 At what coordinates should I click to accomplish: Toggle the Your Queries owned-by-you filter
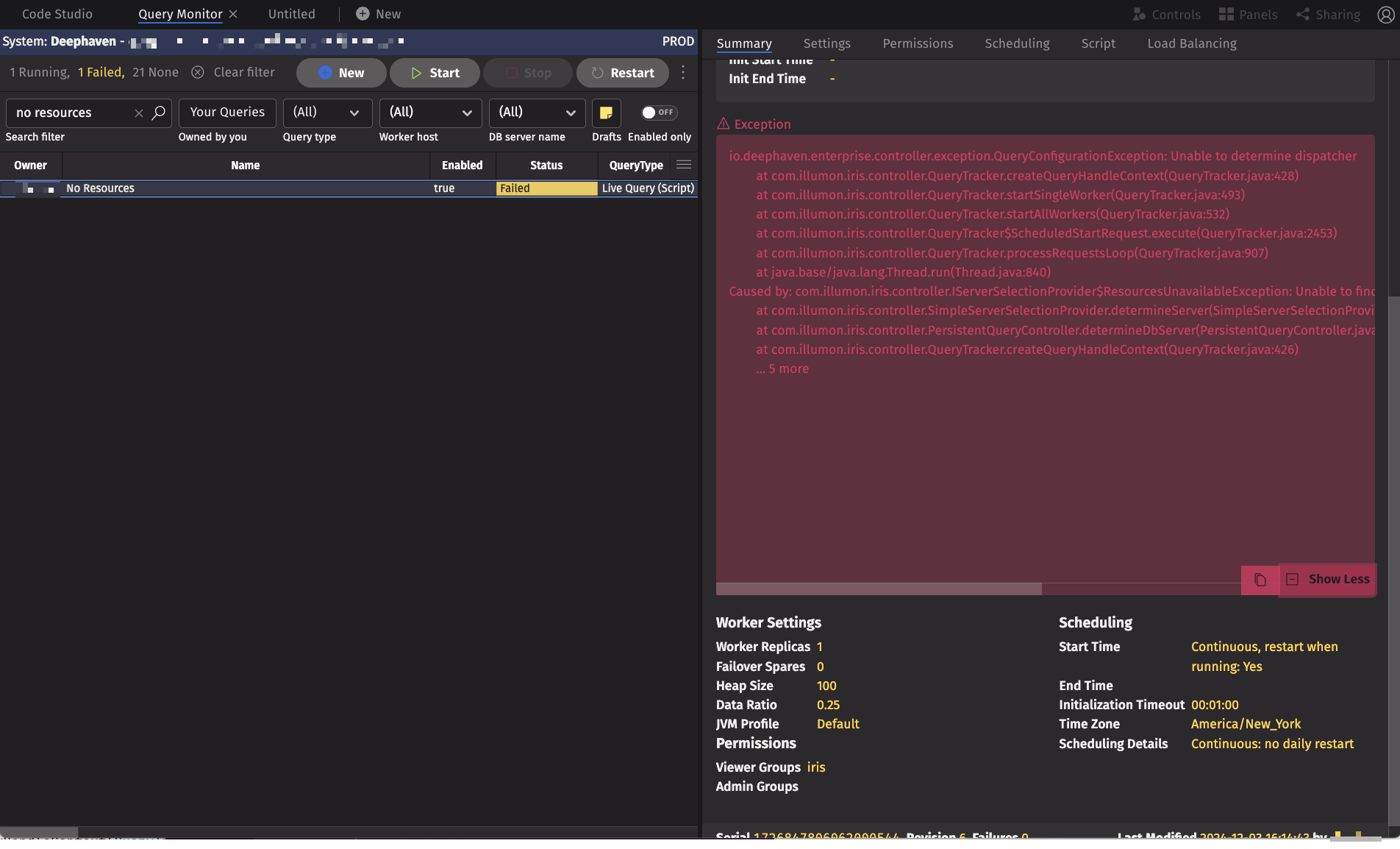click(x=227, y=113)
